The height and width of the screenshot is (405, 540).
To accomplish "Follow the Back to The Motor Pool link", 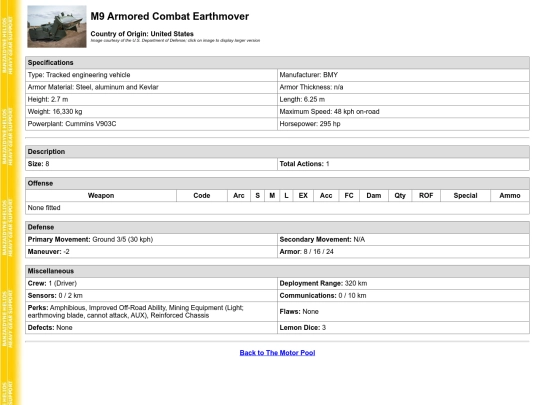I will (277, 353).
